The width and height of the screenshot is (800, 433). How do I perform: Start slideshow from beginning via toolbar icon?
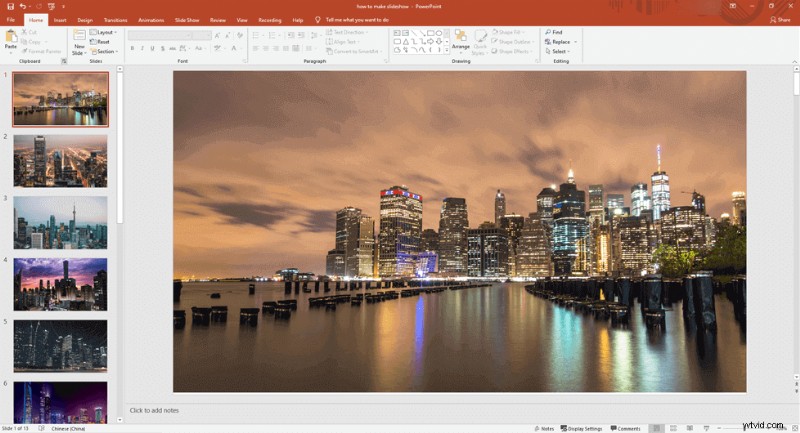click(51, 7)
